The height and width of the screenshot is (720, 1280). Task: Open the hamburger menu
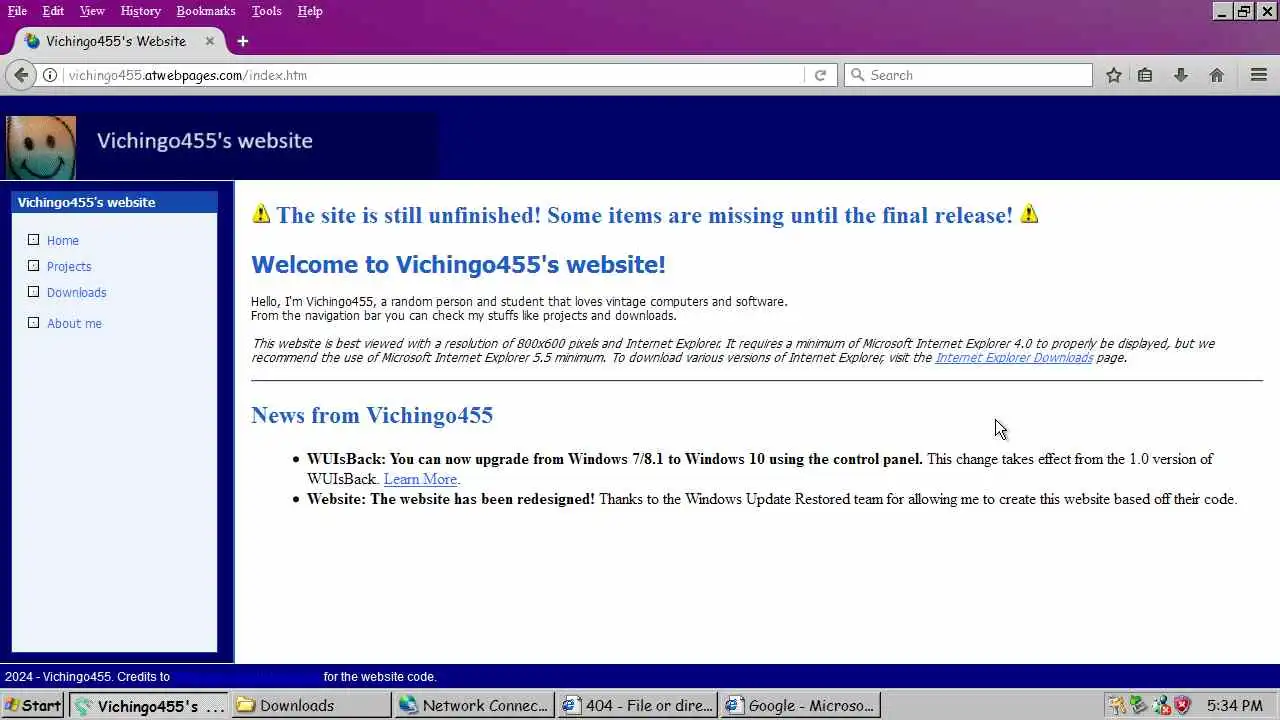click(1259, 75)
